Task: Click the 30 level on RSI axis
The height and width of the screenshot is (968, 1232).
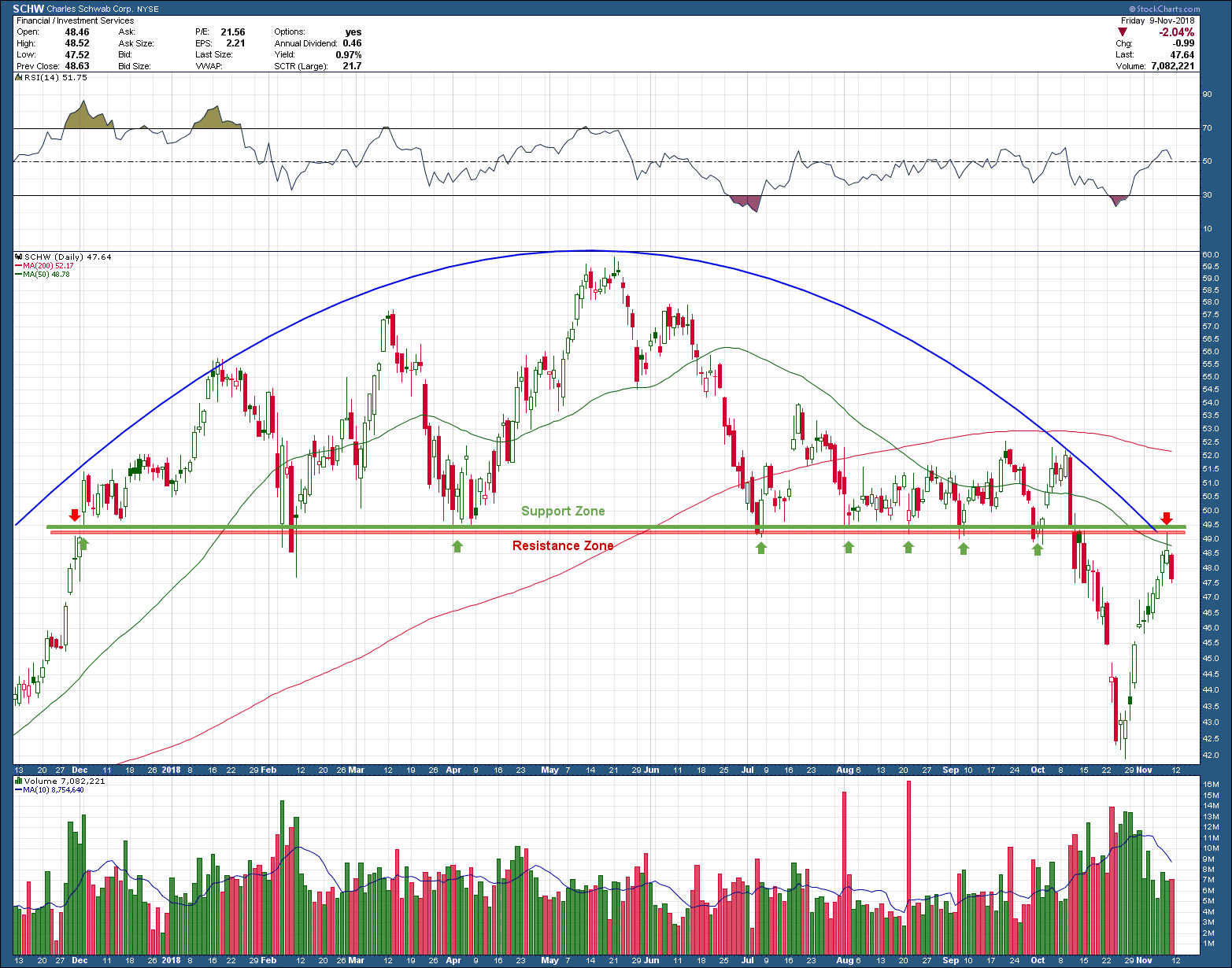Action: [1207, 195]
